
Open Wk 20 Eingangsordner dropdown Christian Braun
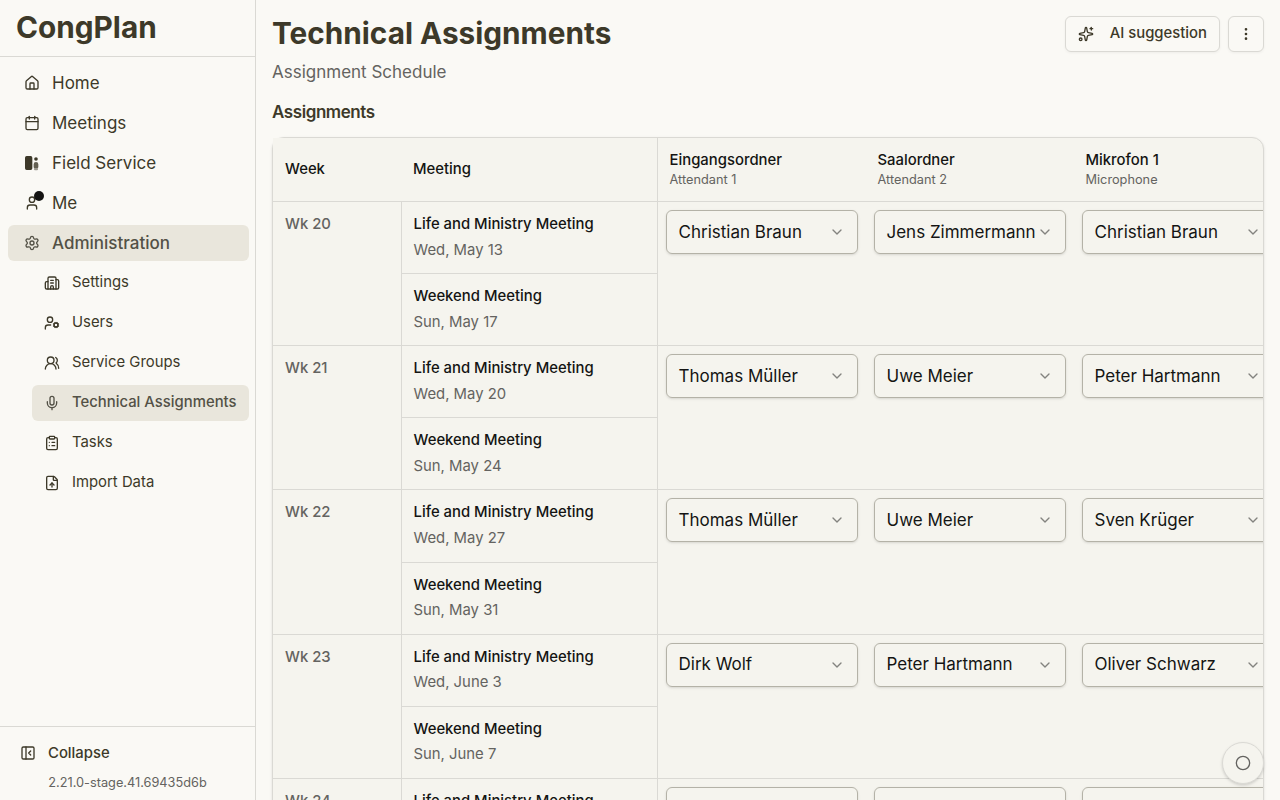point(762,232)
